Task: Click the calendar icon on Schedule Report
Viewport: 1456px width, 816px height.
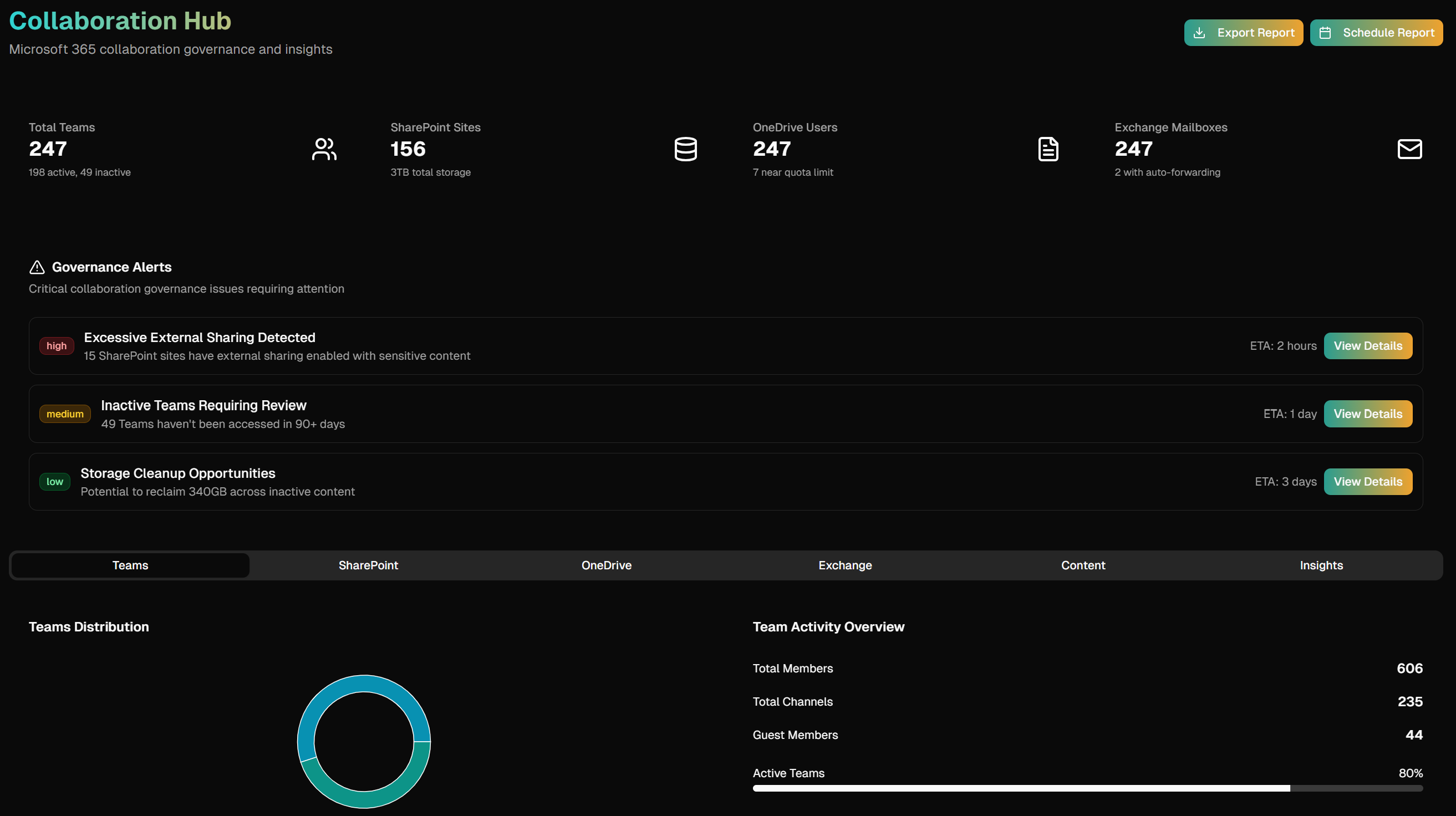Action: (1326, 32)
